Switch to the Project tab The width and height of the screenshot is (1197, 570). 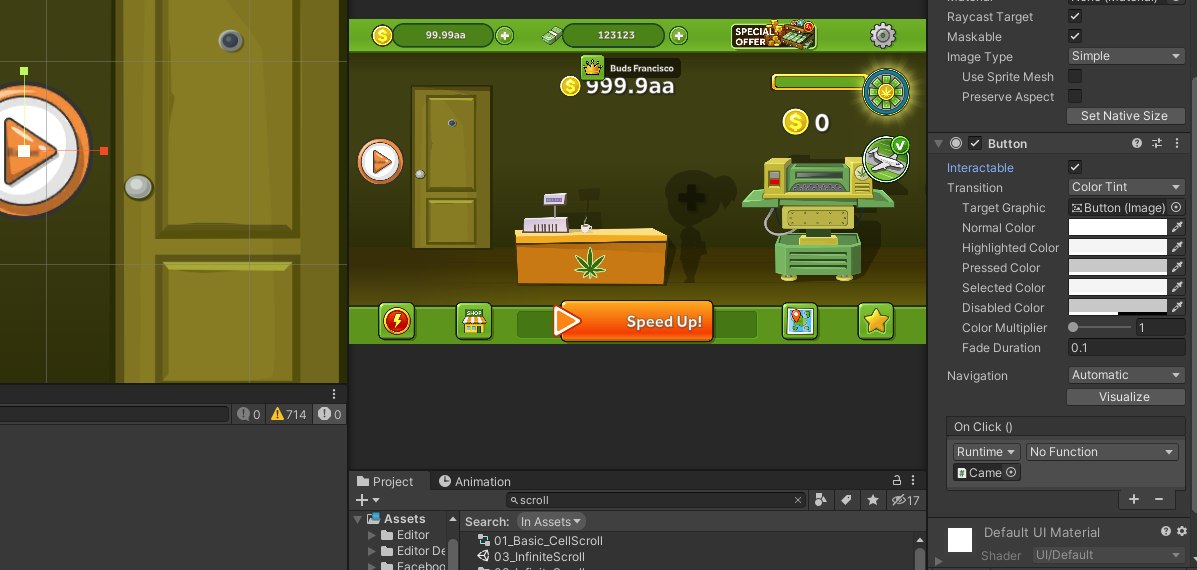coord(385,481)
